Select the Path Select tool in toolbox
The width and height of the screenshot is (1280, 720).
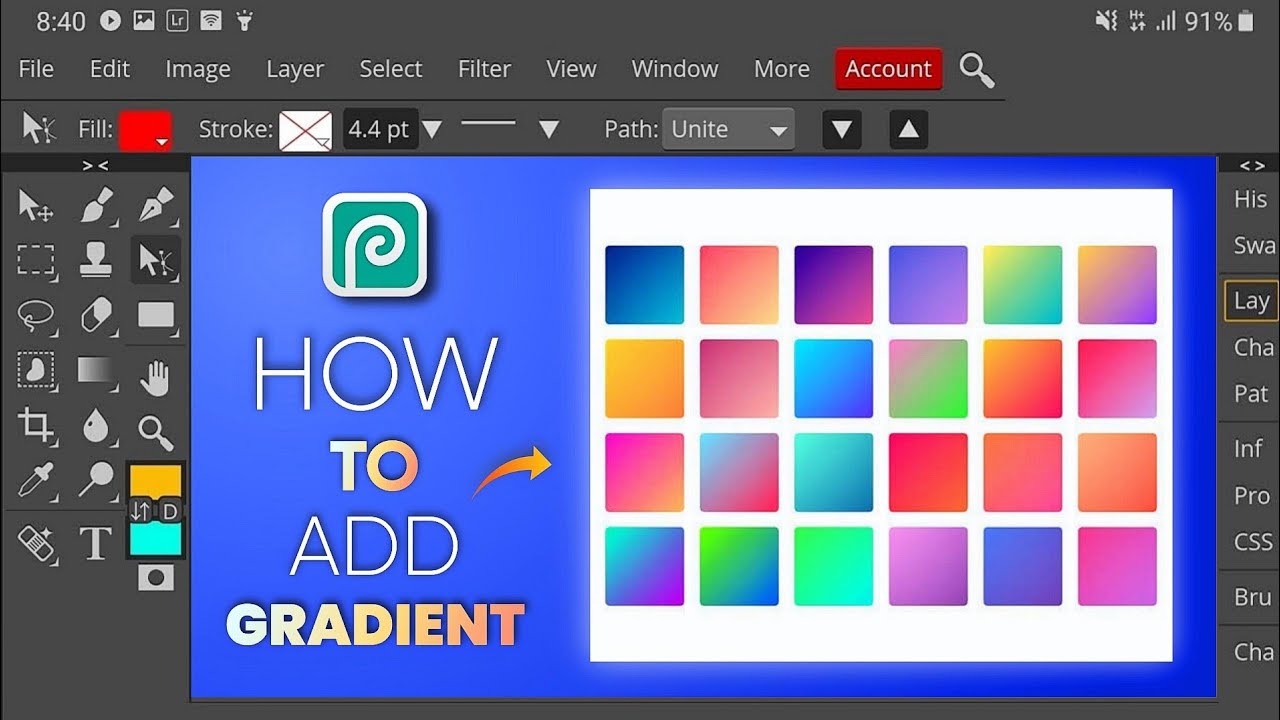pos(156,262)
